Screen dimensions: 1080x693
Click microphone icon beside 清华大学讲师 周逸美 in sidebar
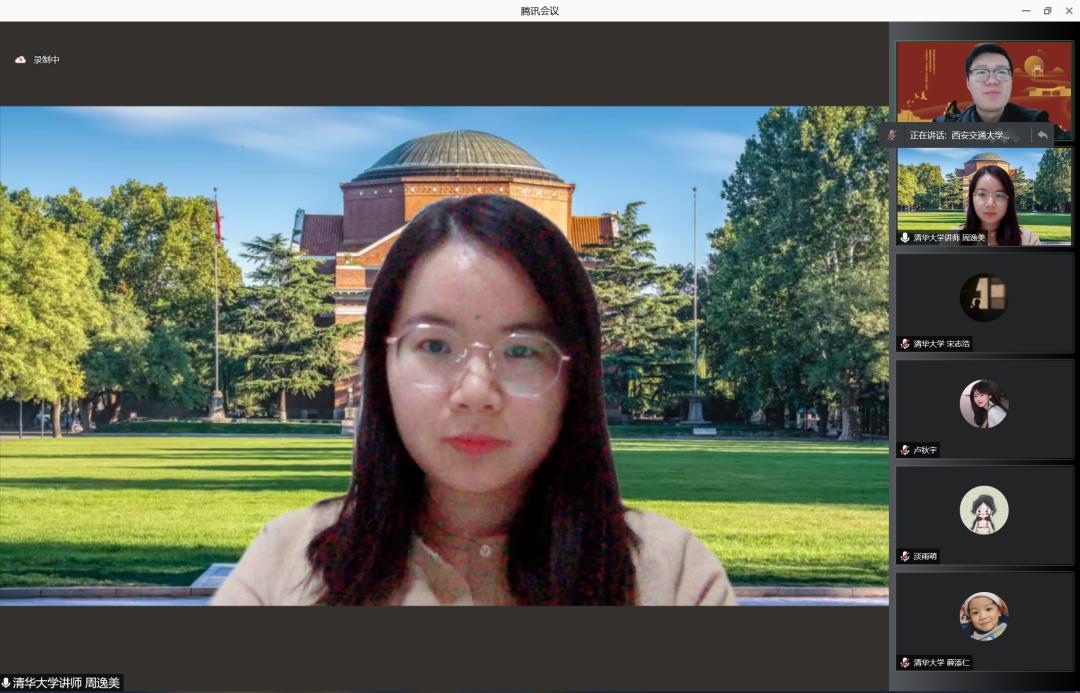[905, 238]
